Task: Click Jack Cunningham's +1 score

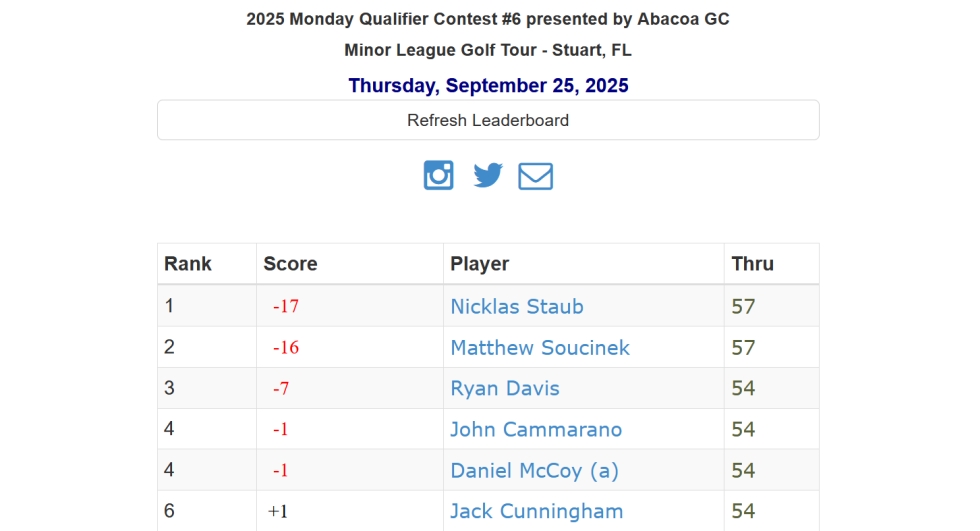Action: [x=278, y=512]
